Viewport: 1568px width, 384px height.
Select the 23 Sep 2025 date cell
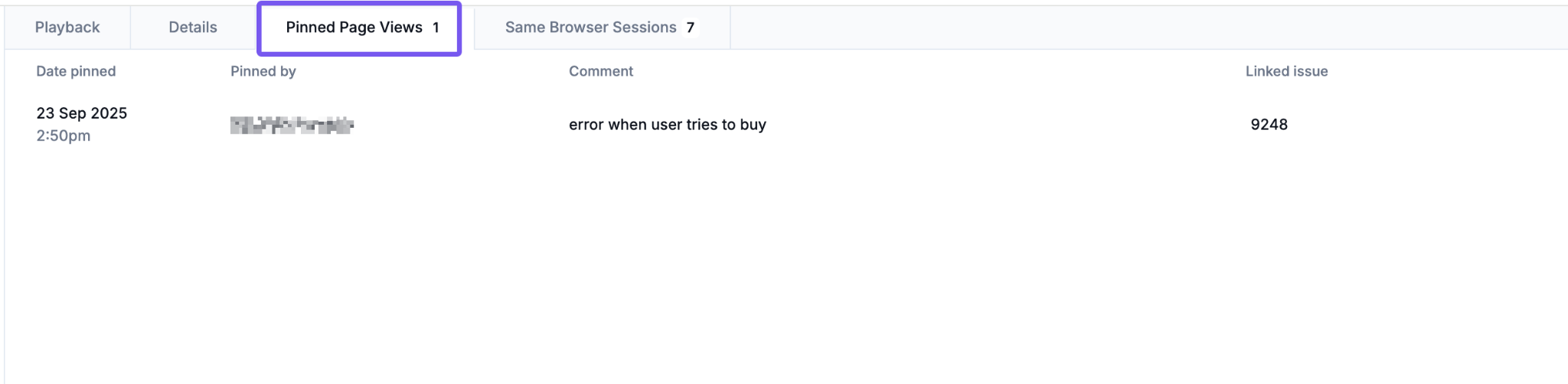coord(81,113)
